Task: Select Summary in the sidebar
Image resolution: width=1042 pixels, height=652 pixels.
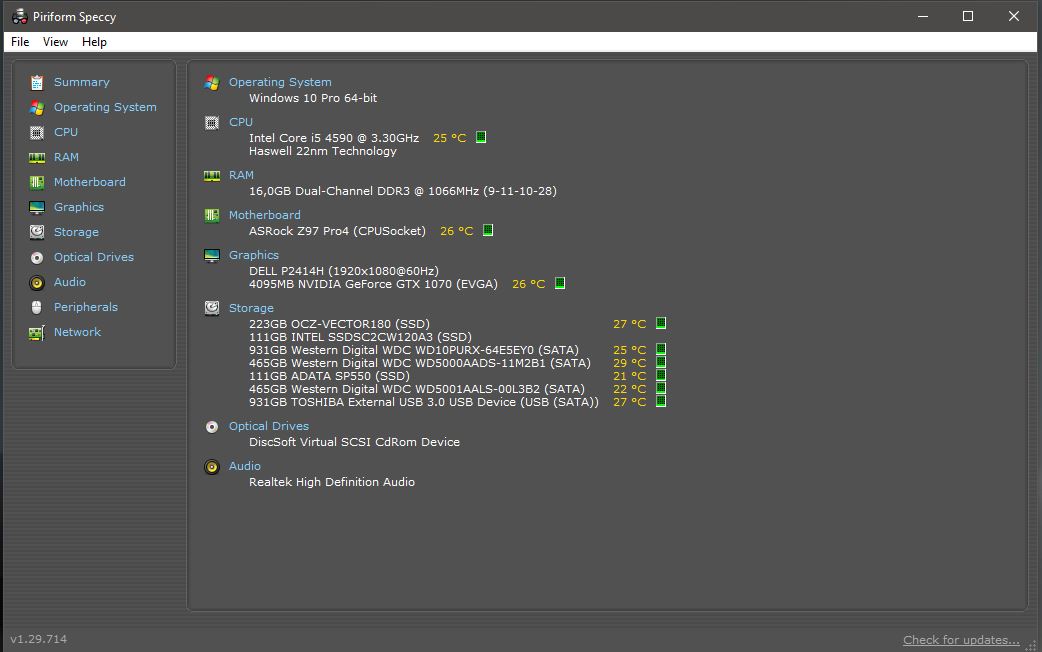Action: point(82,82)
